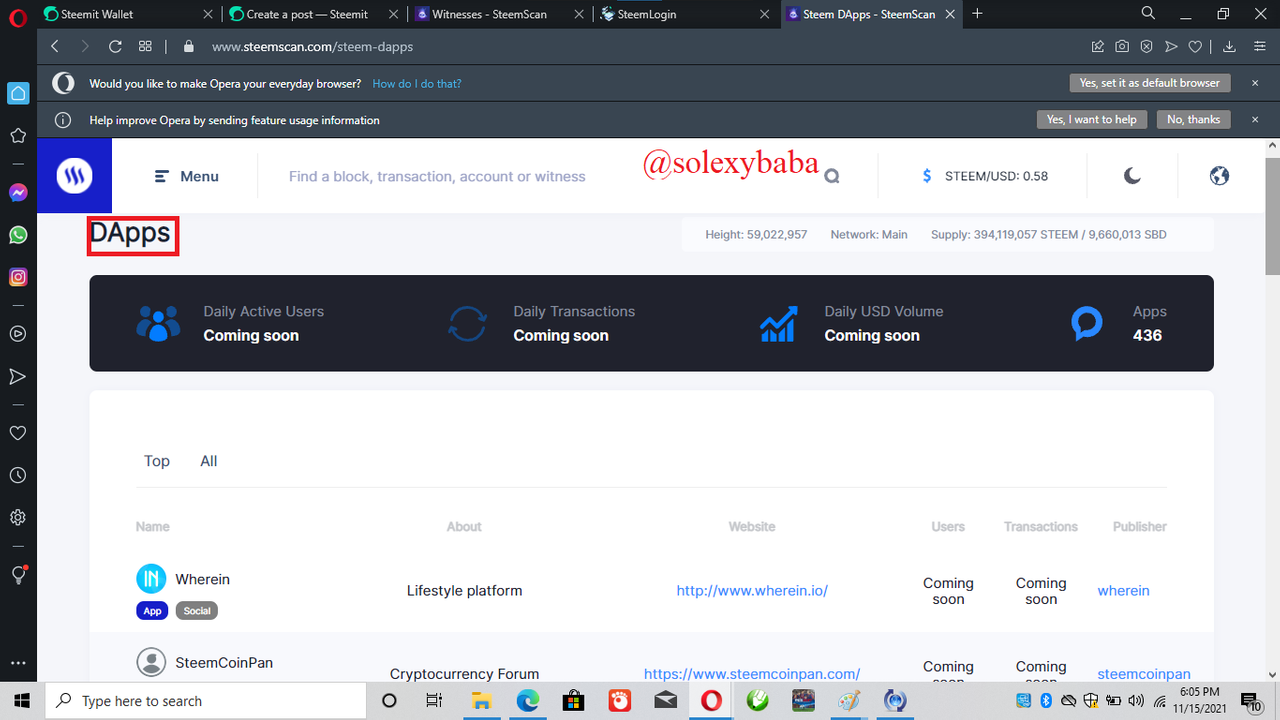Open Task View on taskbar

(434, 700)
